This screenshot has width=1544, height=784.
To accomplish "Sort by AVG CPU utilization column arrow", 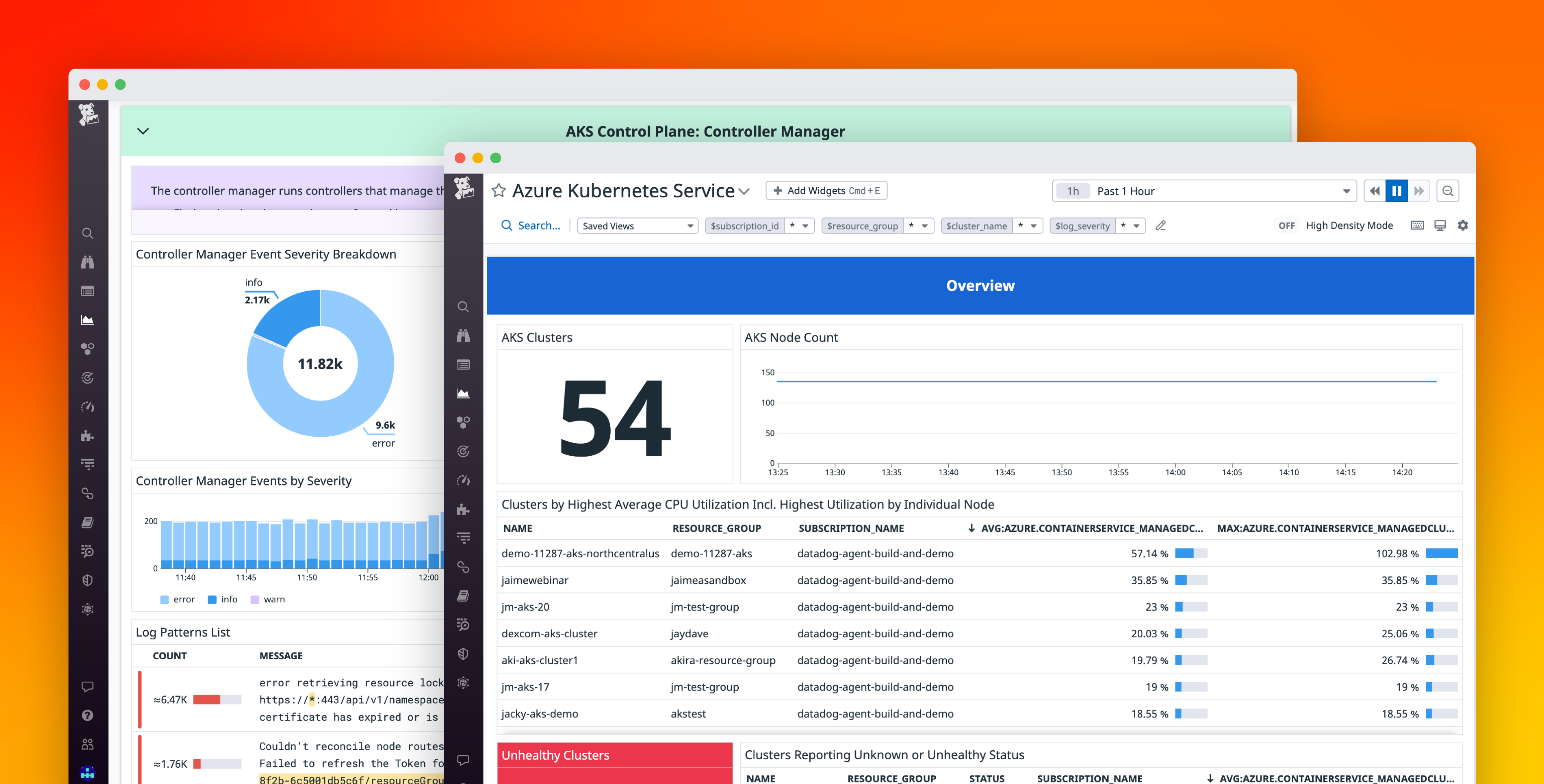I will pyautogui.click(x=971, y=528).
